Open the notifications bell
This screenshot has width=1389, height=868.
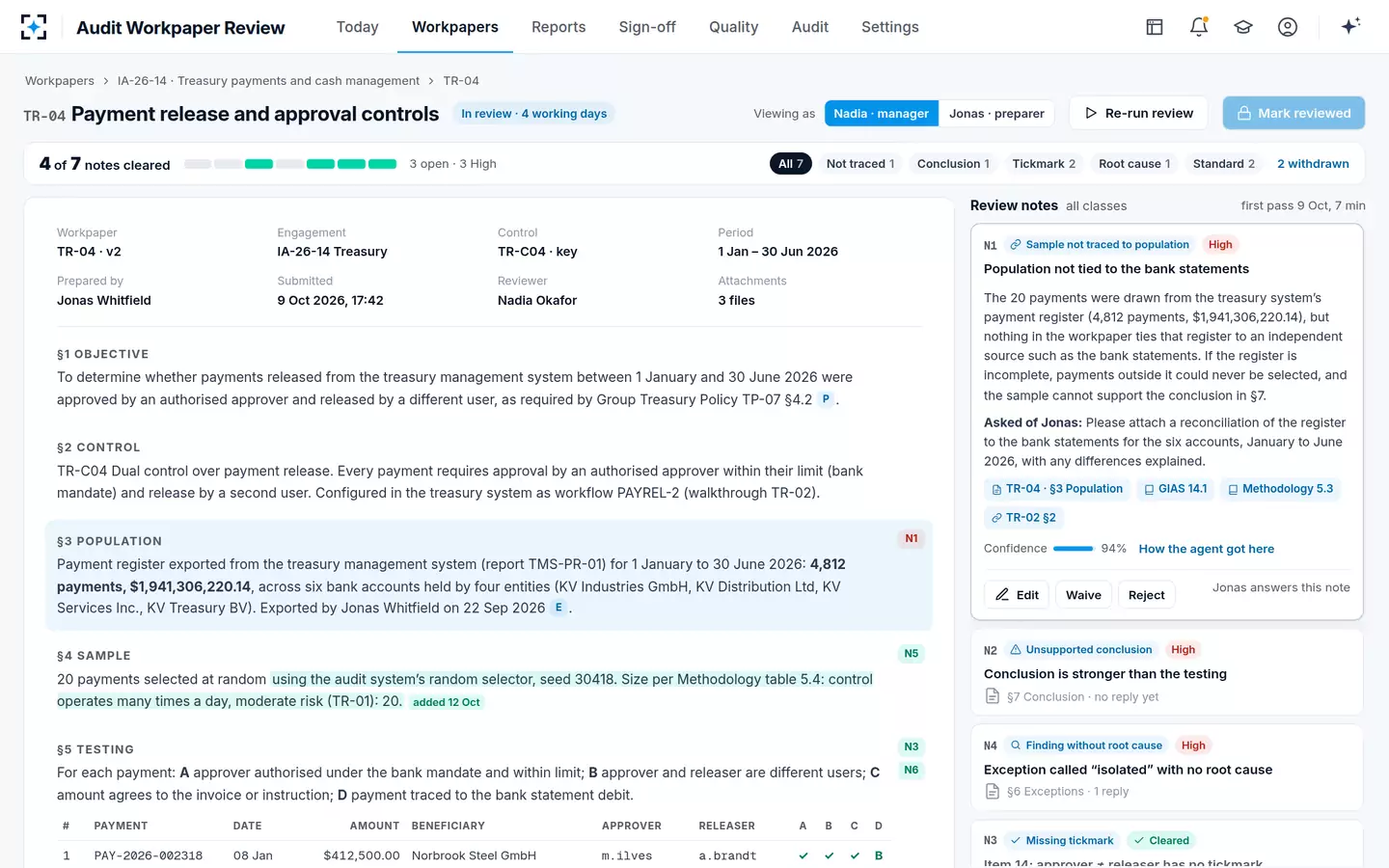(x=1199, y=27)
